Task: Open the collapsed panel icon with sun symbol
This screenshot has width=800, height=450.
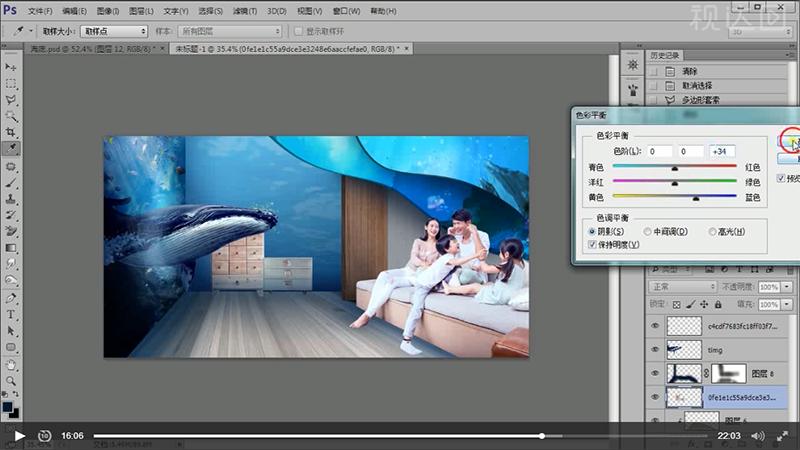Action: (x=633, y=65)
